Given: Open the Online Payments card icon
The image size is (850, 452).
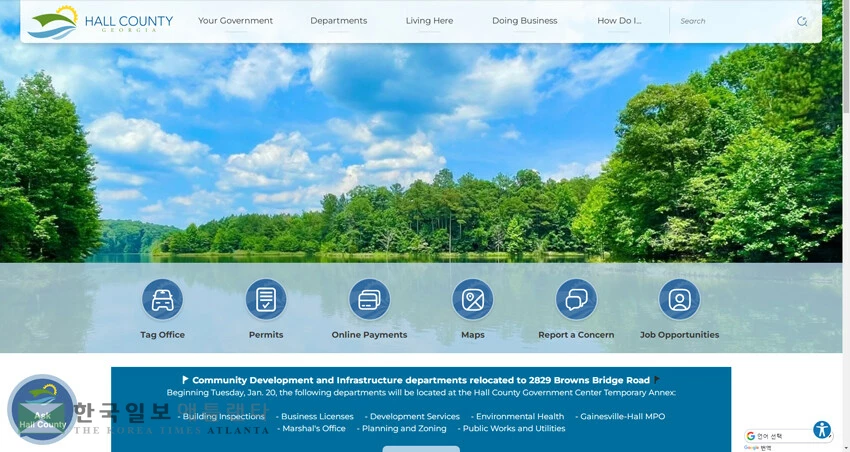Looking at the screenshot, I should [x=369, y=299].
